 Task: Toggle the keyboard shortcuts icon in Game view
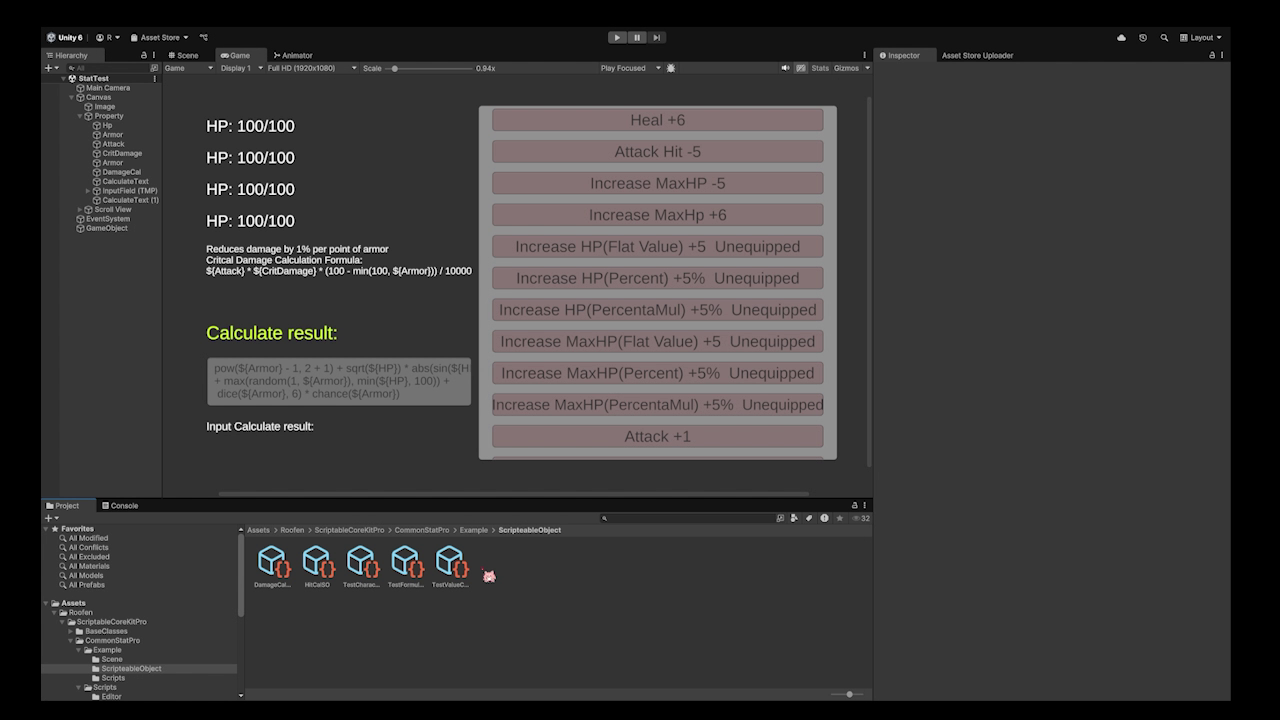801,68
